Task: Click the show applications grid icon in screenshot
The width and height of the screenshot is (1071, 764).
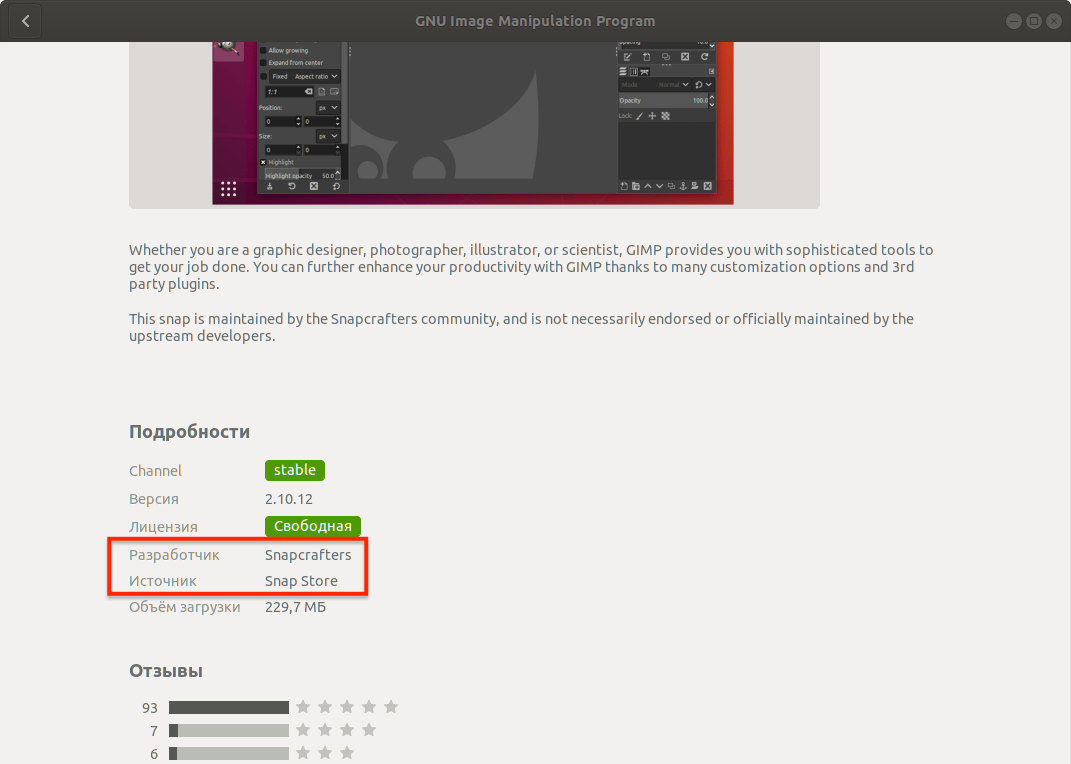Action: [x=228, y=188]
